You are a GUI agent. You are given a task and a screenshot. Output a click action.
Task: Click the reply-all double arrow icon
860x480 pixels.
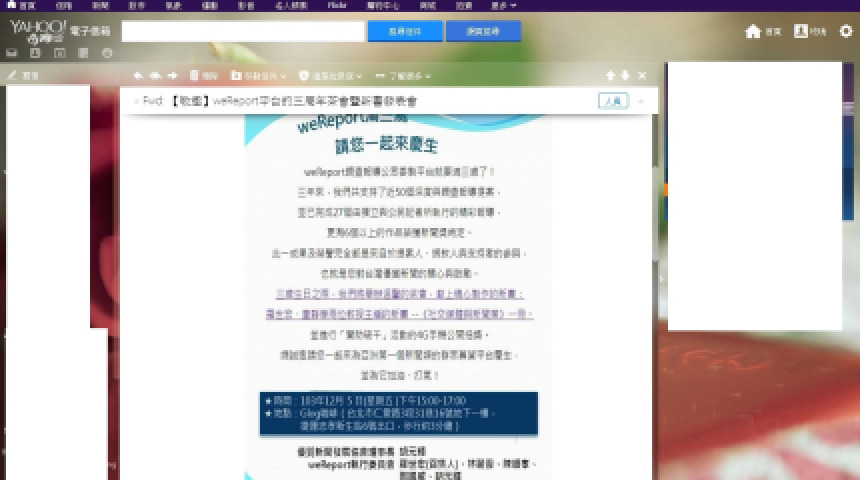click(155, 75)
